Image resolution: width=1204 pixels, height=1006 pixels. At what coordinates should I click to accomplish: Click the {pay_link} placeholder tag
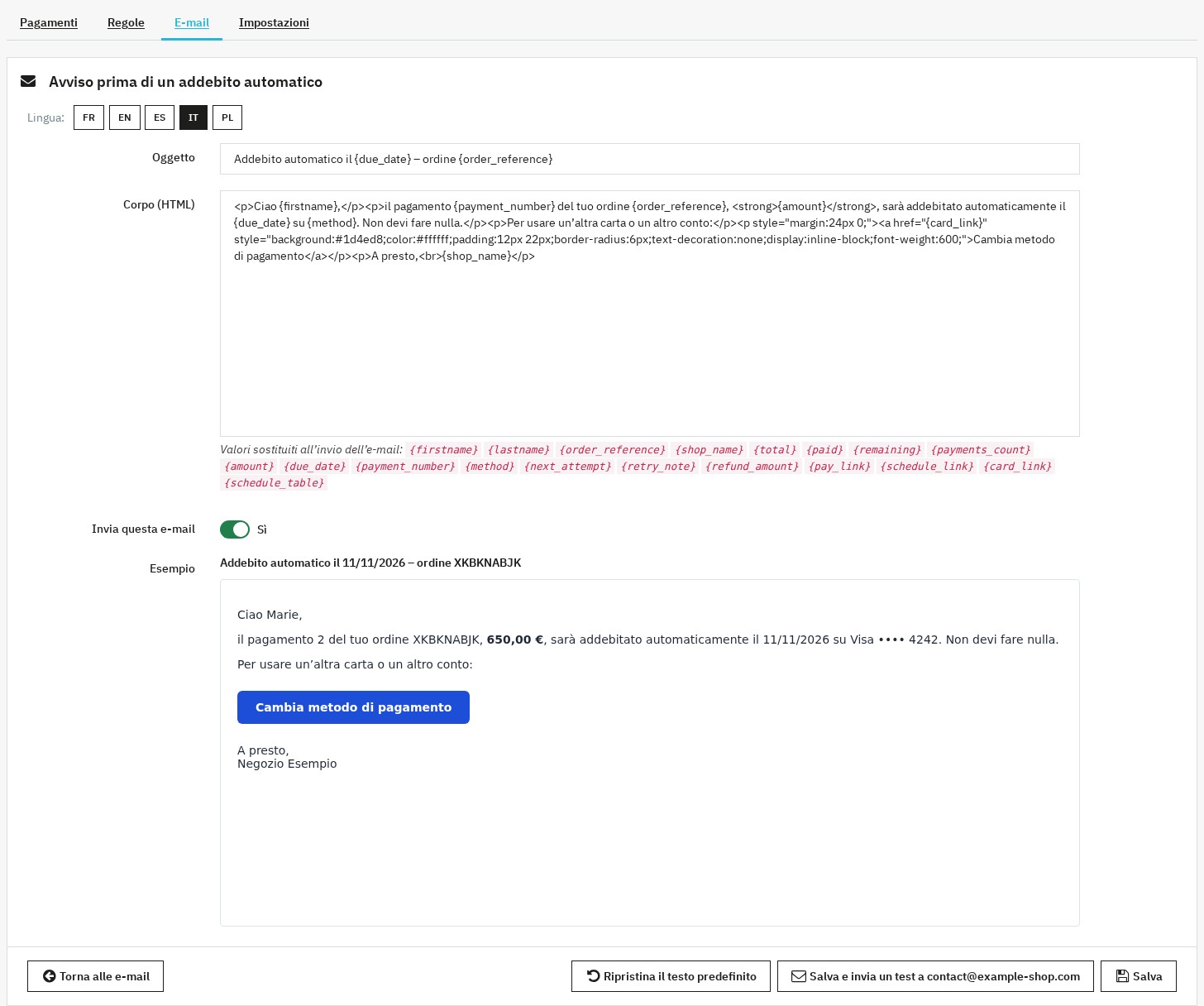(839, 467)
